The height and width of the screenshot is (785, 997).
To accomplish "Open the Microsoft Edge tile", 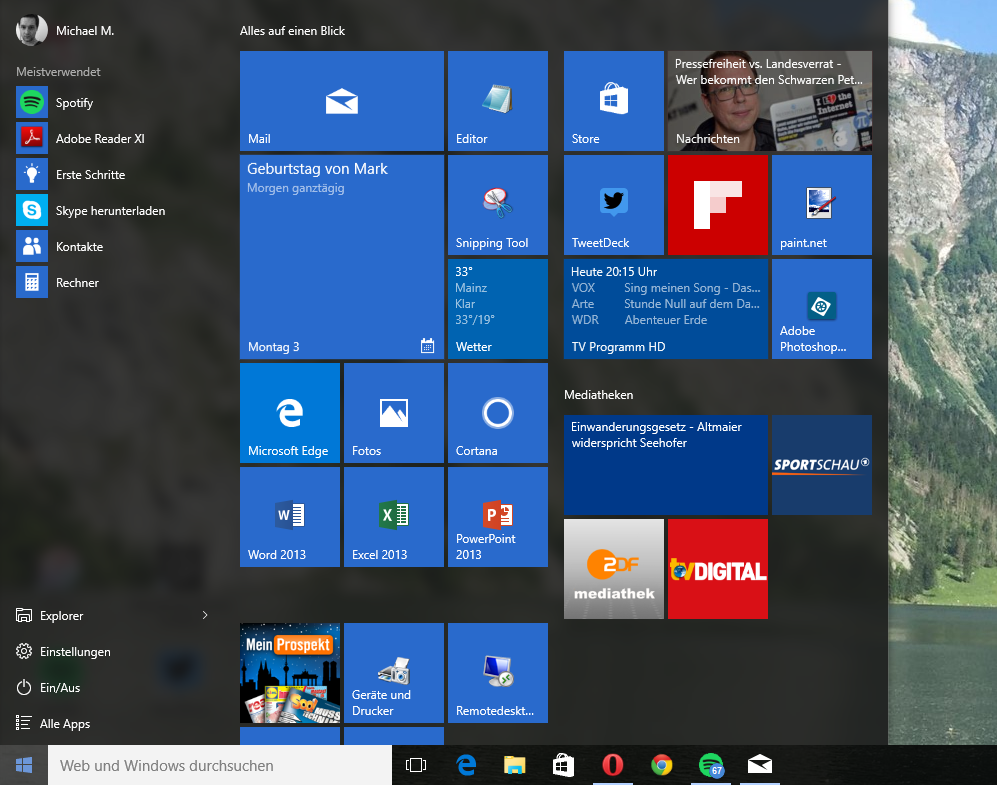I will point(289,413).
